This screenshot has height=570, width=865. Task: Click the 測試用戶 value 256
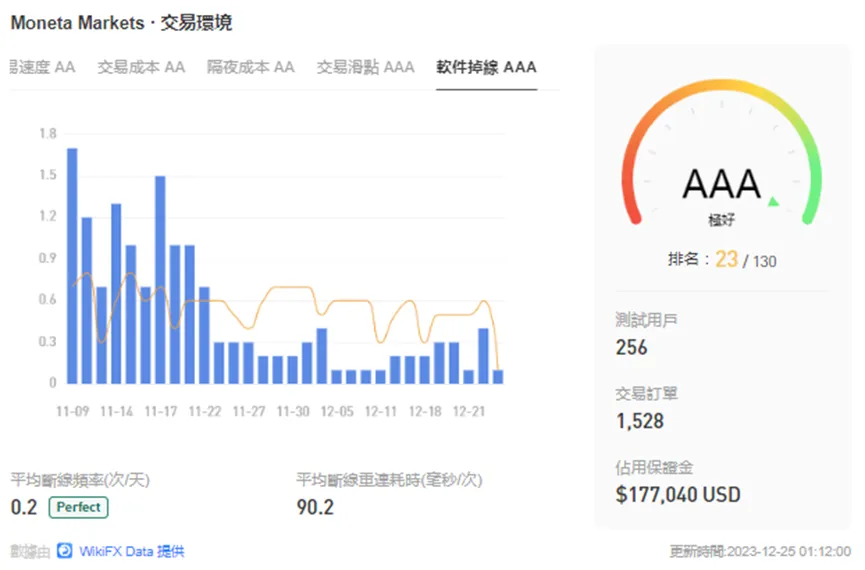631,347
